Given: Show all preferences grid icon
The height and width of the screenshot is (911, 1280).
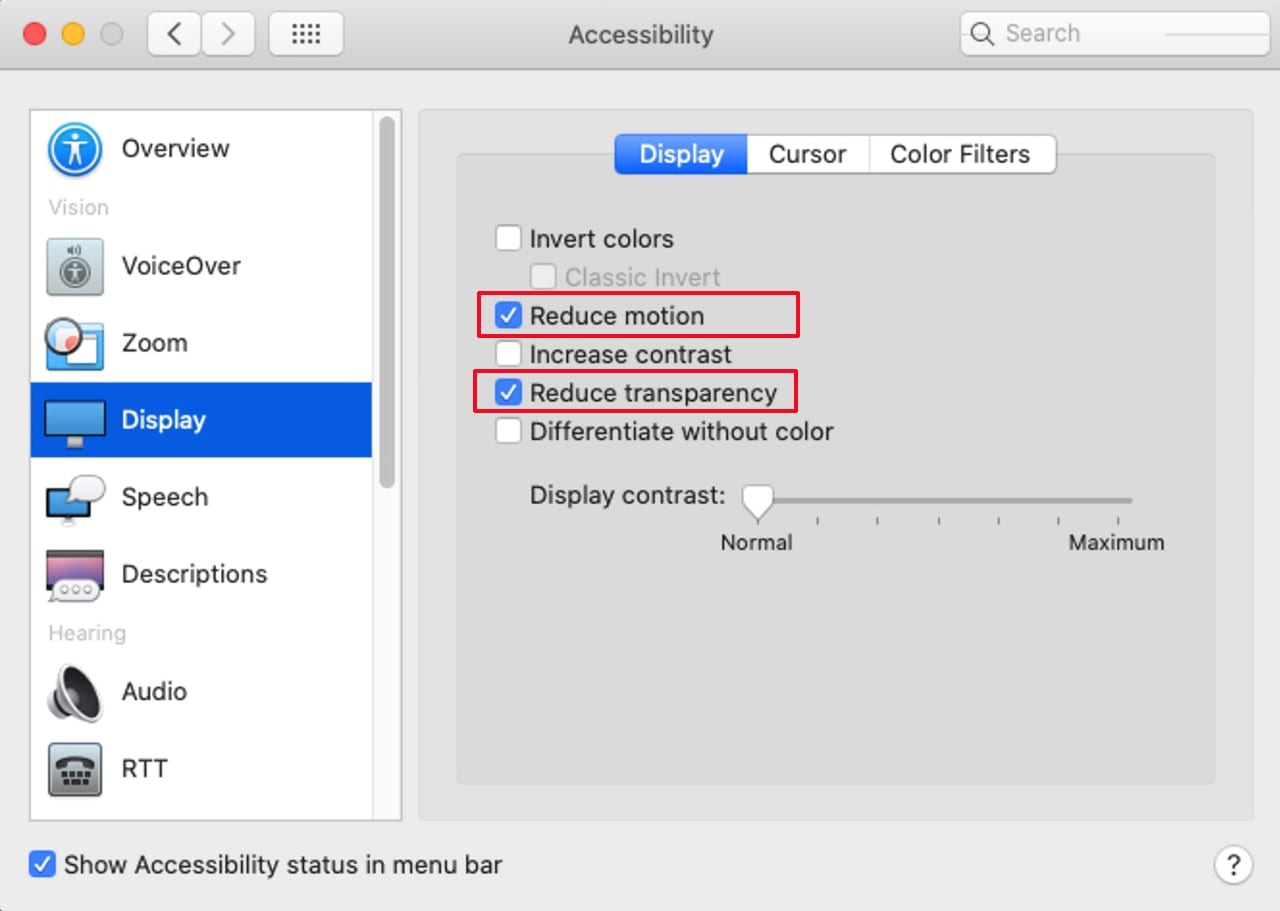Looking at the screenshot, I should [x=305, y=34].
